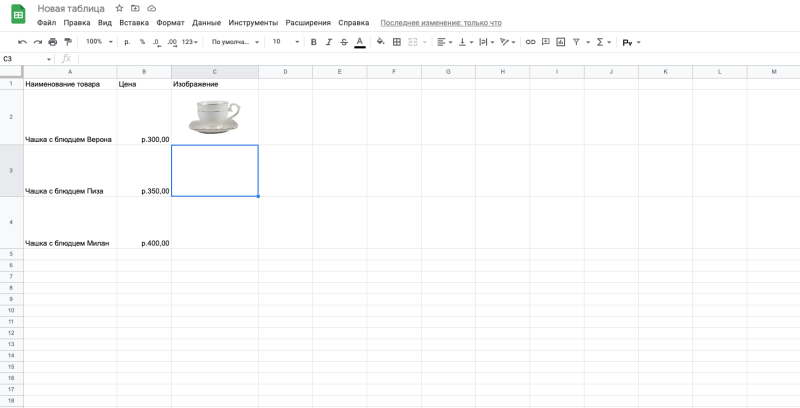
Task: Toggle bold formatting
Action: tap(313, 42)
